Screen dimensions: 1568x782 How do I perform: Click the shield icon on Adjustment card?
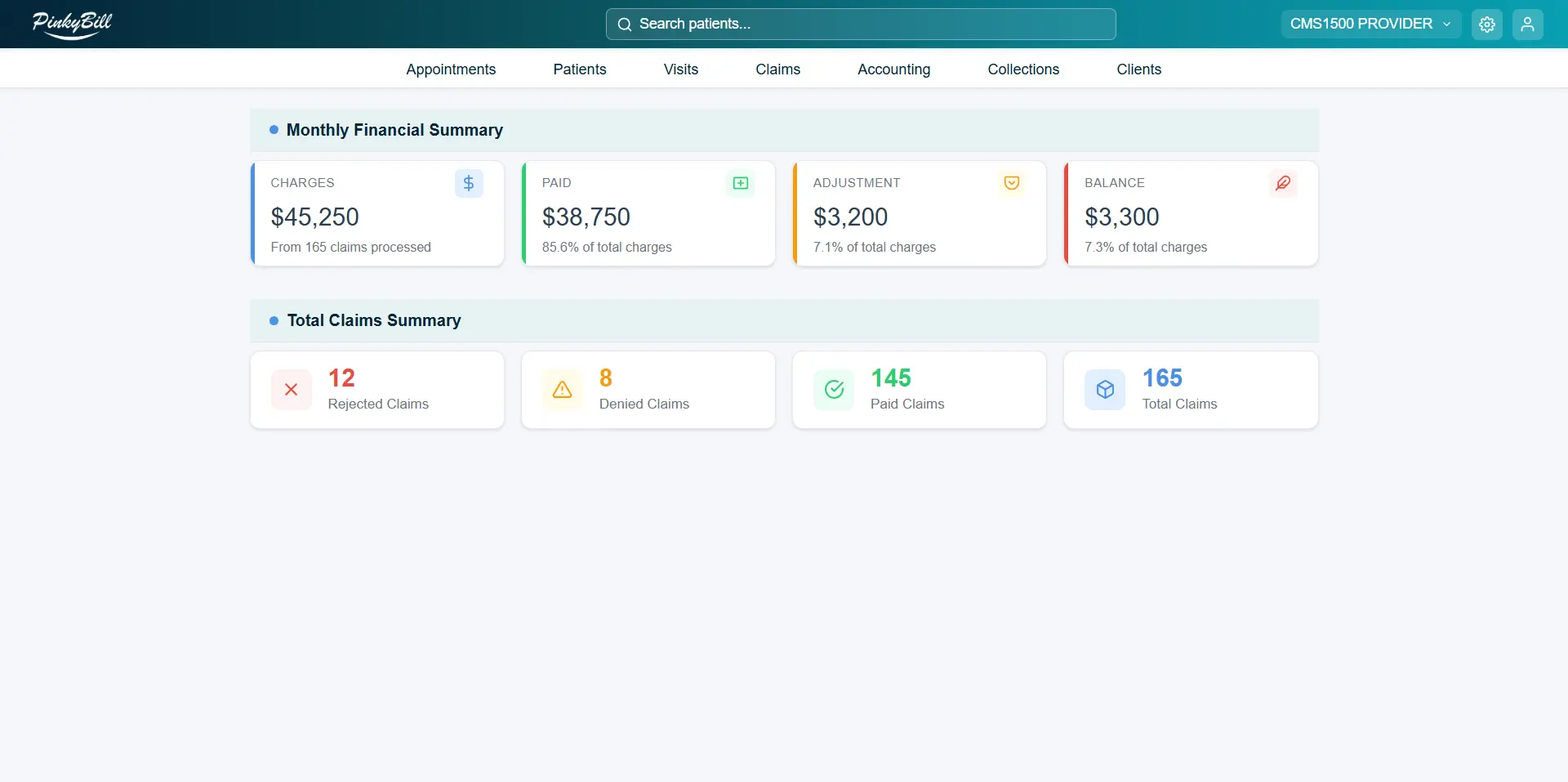[1011, 183]
